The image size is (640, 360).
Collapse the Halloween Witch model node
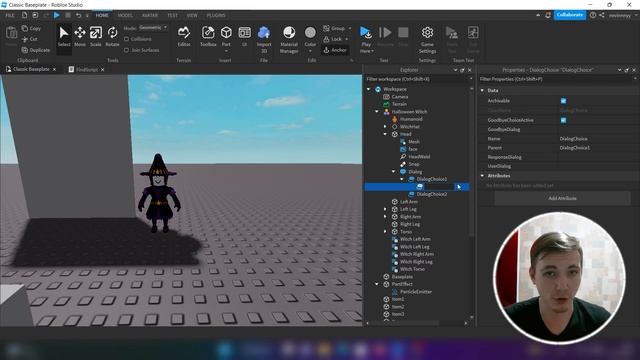[377, 111]
